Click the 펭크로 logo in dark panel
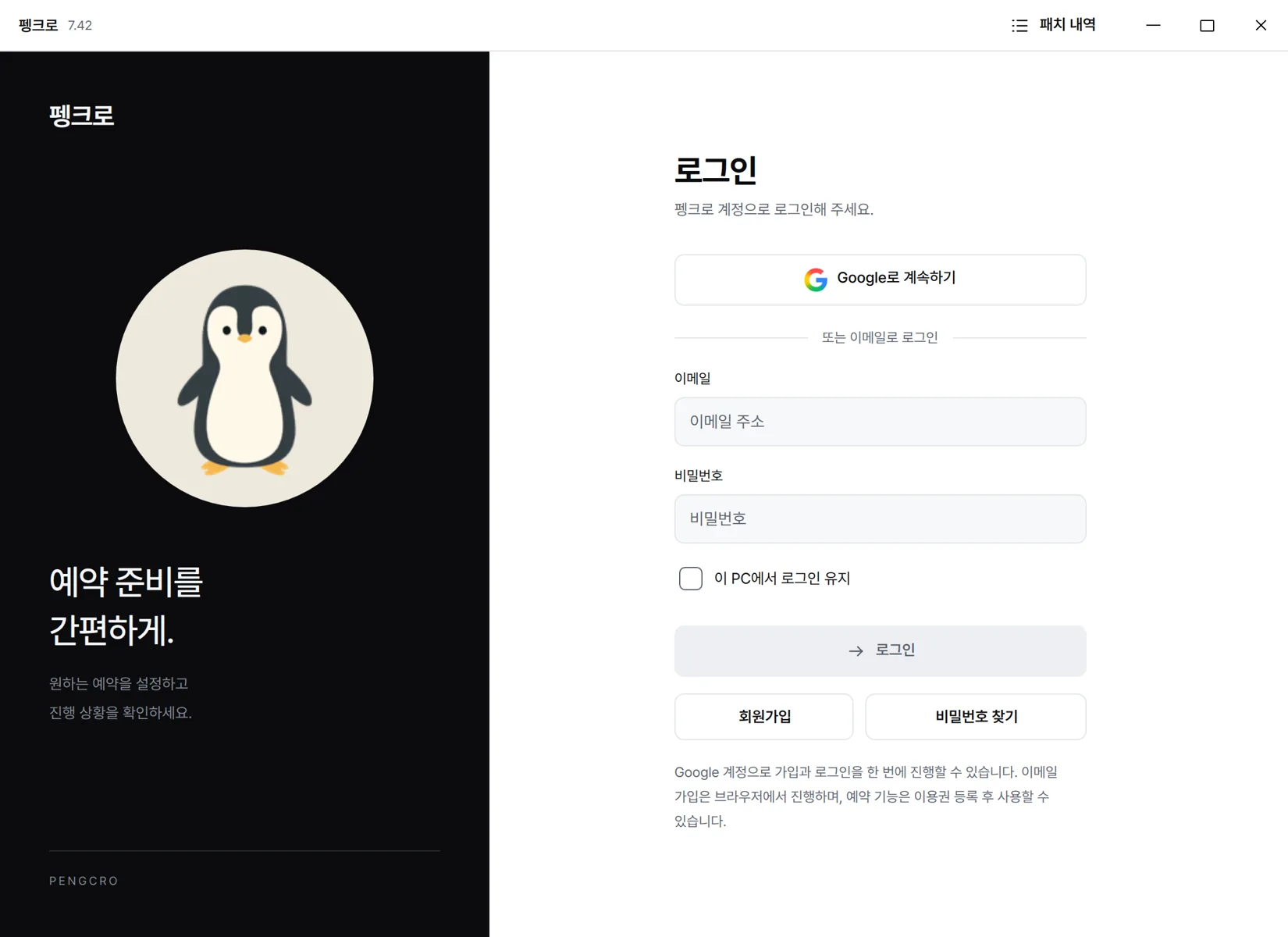 82,116
